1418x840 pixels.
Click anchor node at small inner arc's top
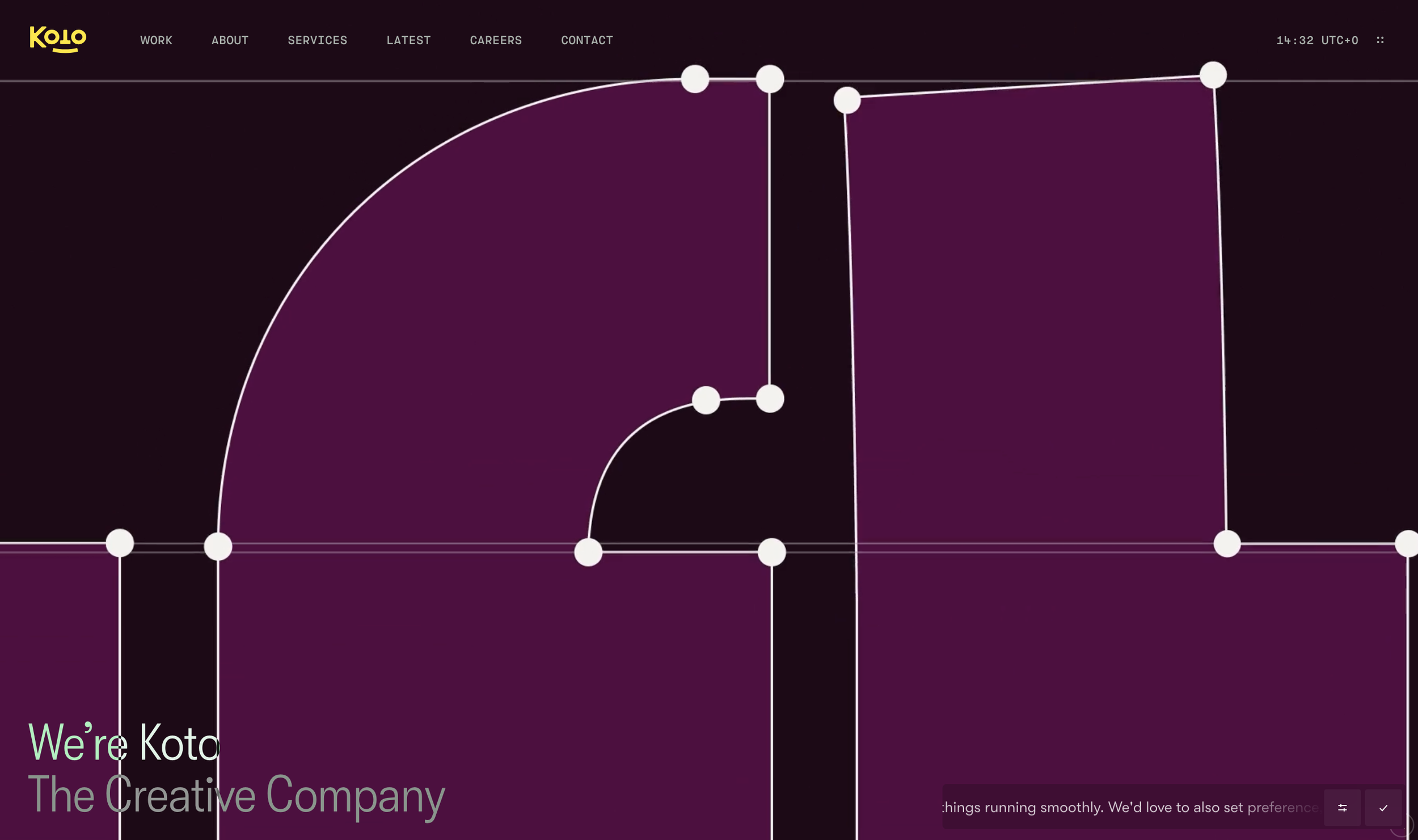click(x=706, y=400)
